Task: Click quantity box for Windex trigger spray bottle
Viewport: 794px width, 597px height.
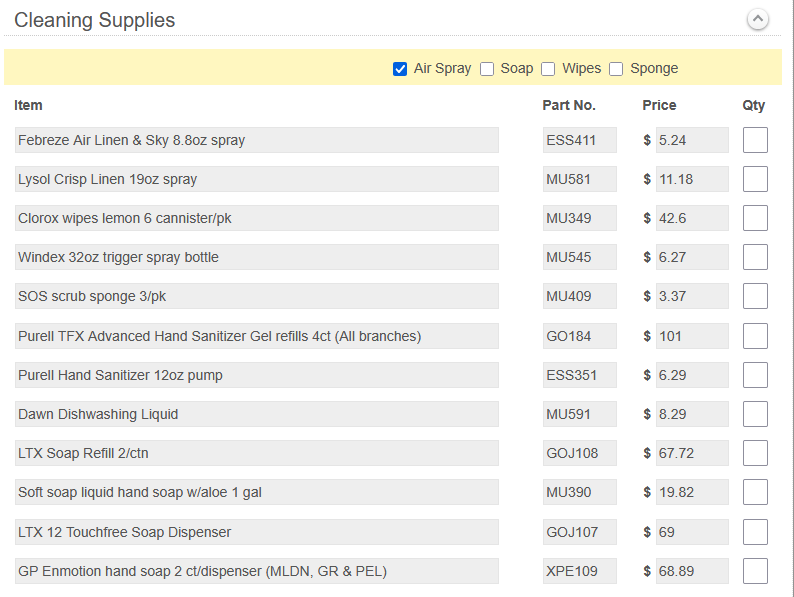Action: (755, 257)
